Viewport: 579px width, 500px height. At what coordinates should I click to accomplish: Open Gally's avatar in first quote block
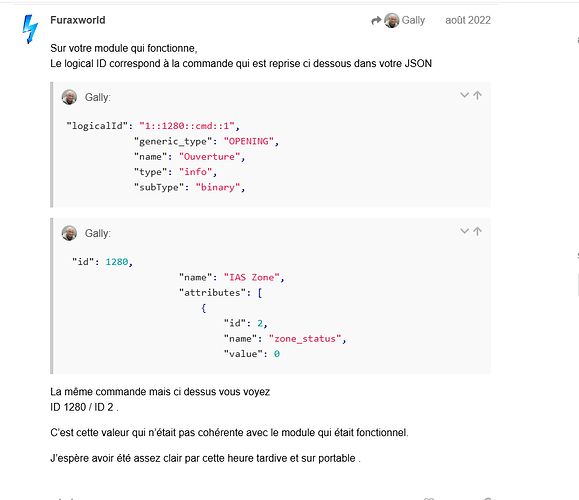[69, 97]
